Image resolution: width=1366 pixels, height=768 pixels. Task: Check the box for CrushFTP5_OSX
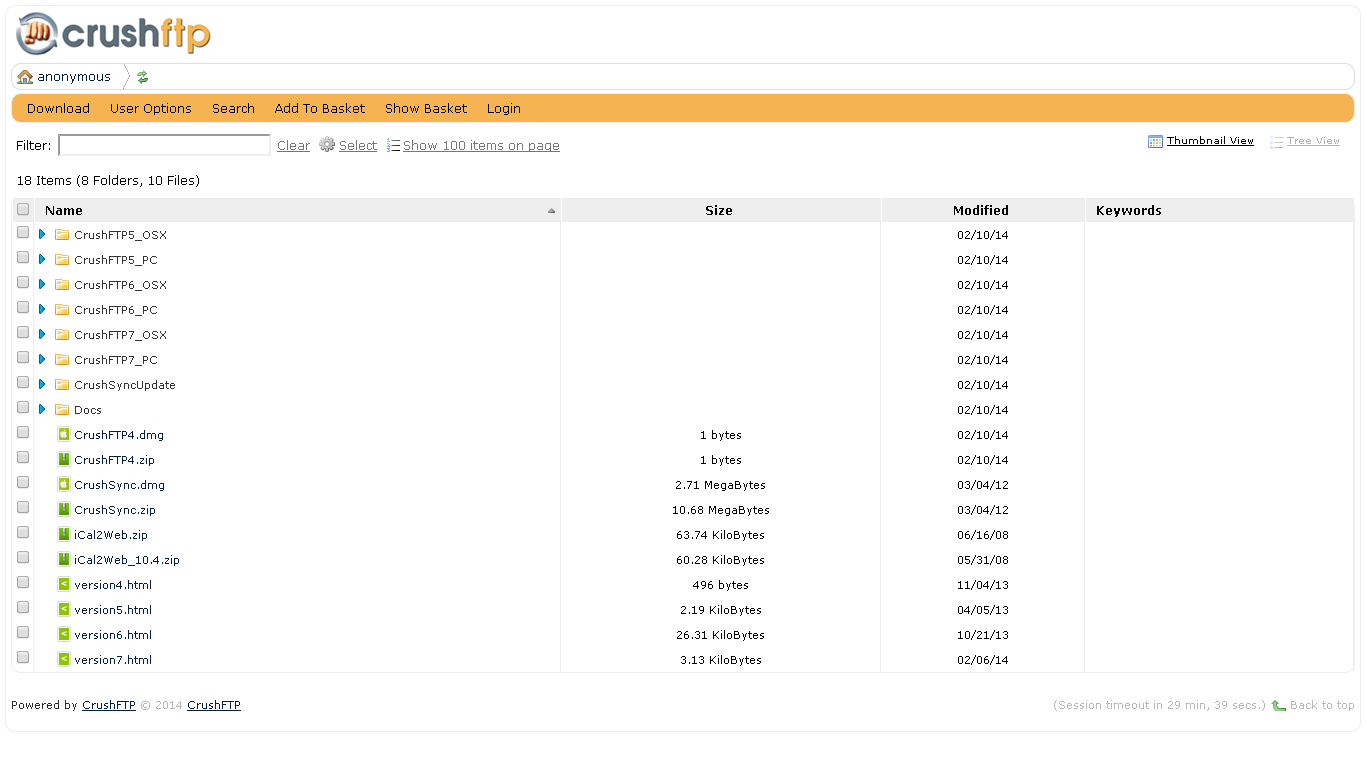23,232
